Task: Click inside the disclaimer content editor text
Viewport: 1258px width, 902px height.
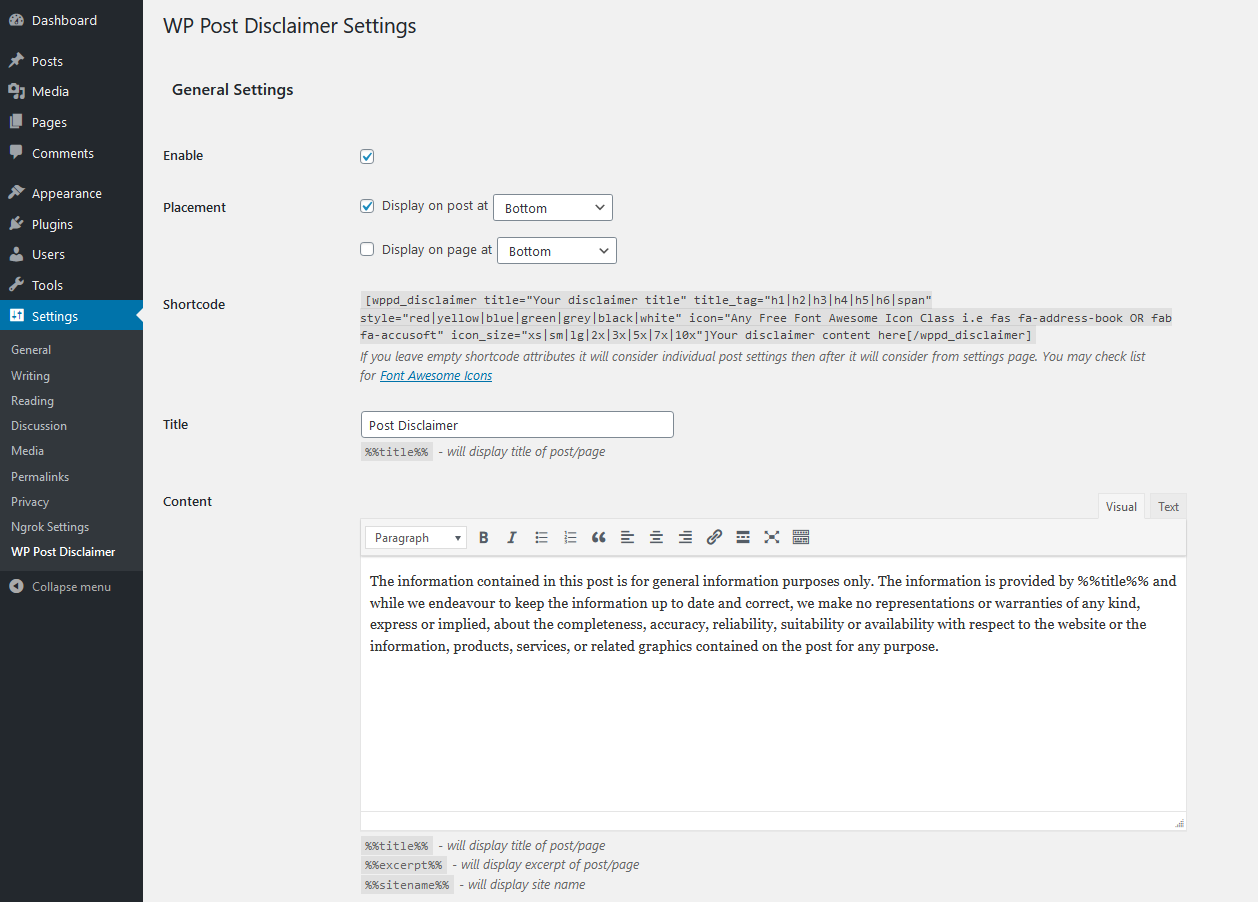Action: click(x=773, y=613)
